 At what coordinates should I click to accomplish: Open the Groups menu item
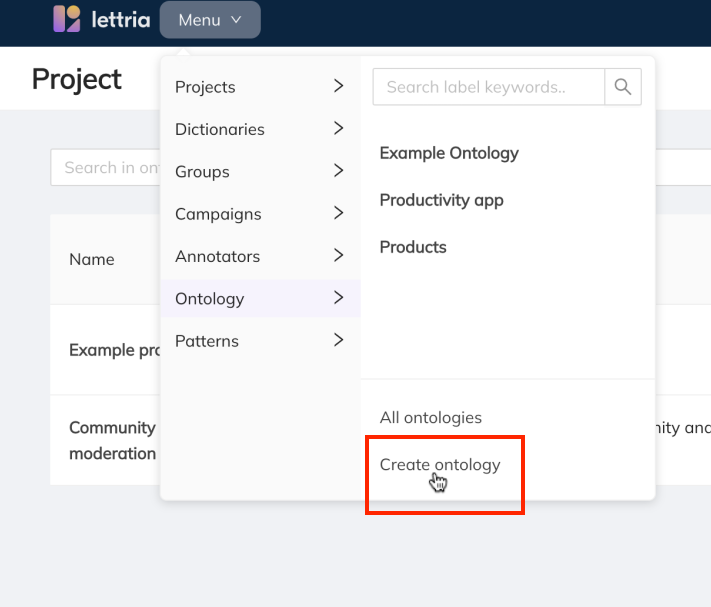click(260, 171)
